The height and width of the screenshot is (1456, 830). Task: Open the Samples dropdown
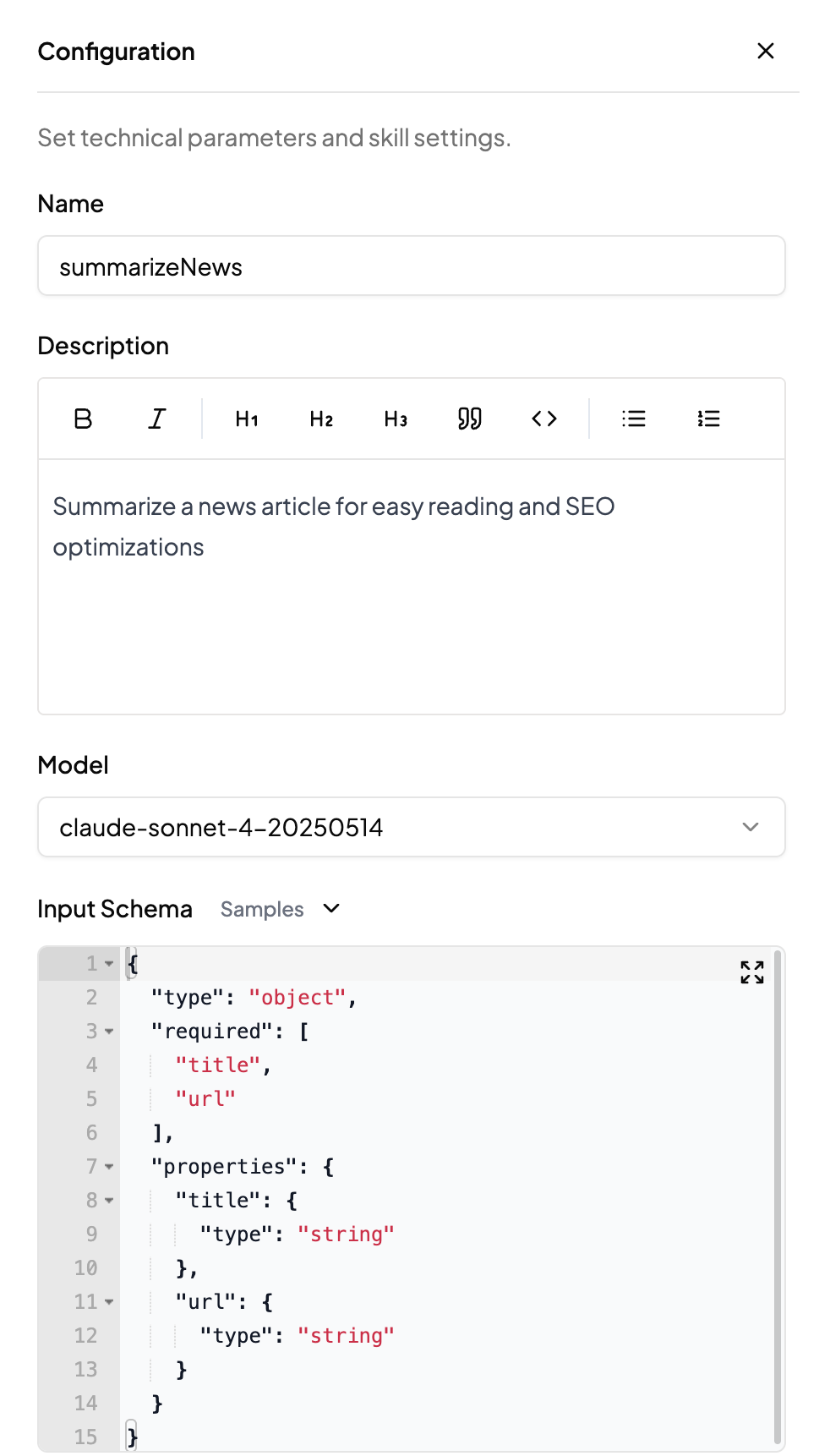(280, 909)
